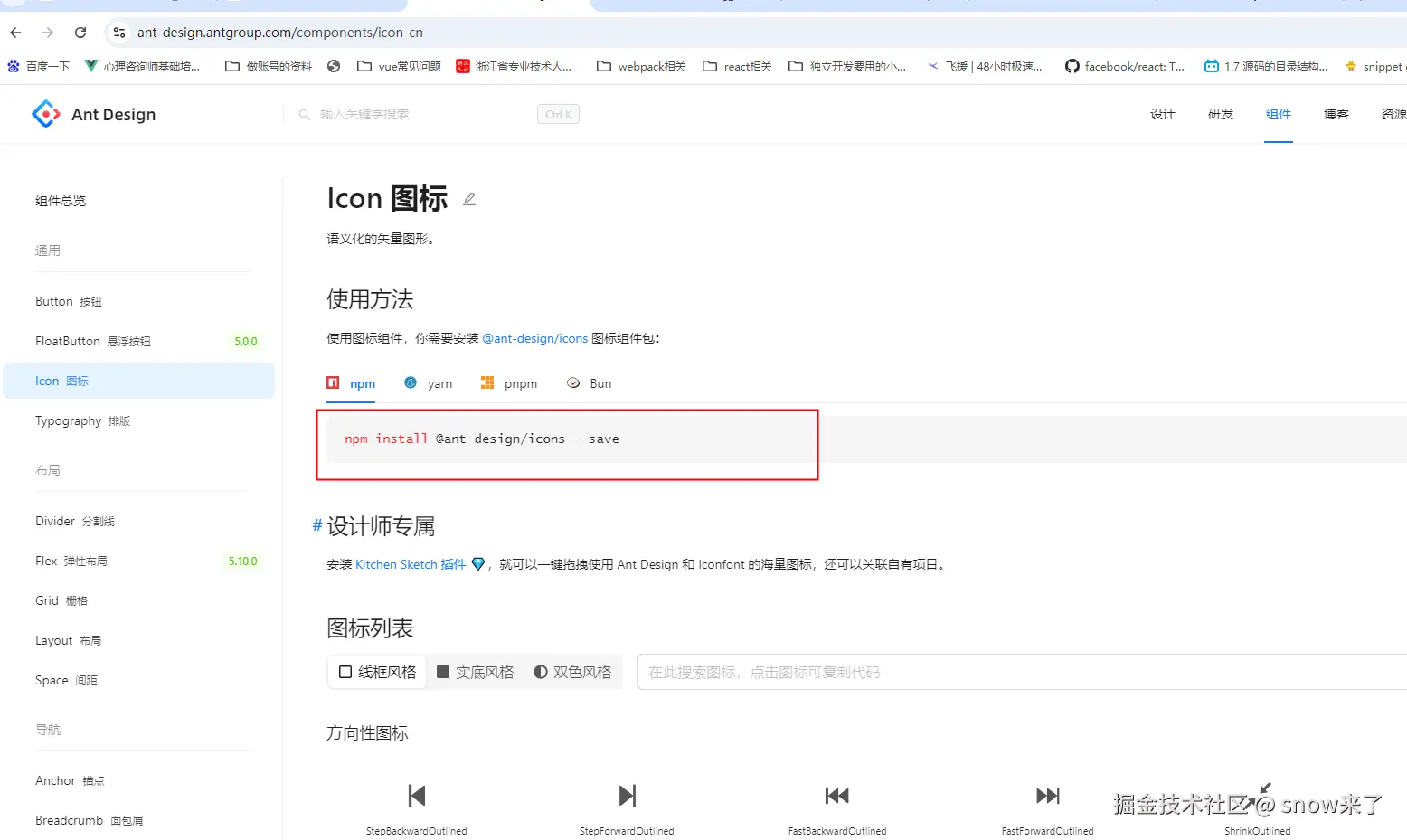
Task: Open the 独立开发要用的小 bookmark folder
Action: pyautogui.click(x=847, y=66)
